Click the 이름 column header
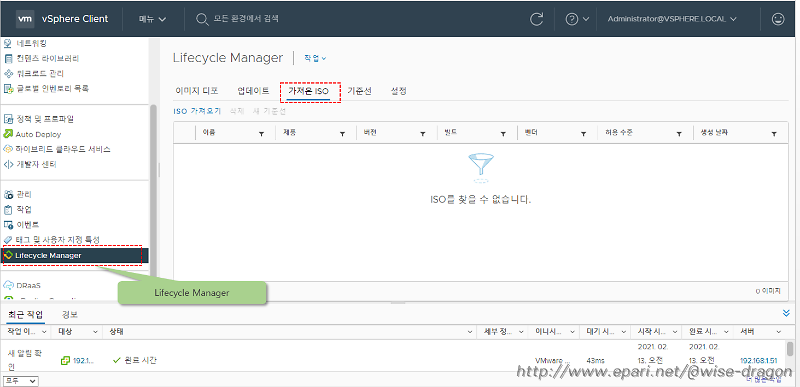800x387 pixels. 209,133
